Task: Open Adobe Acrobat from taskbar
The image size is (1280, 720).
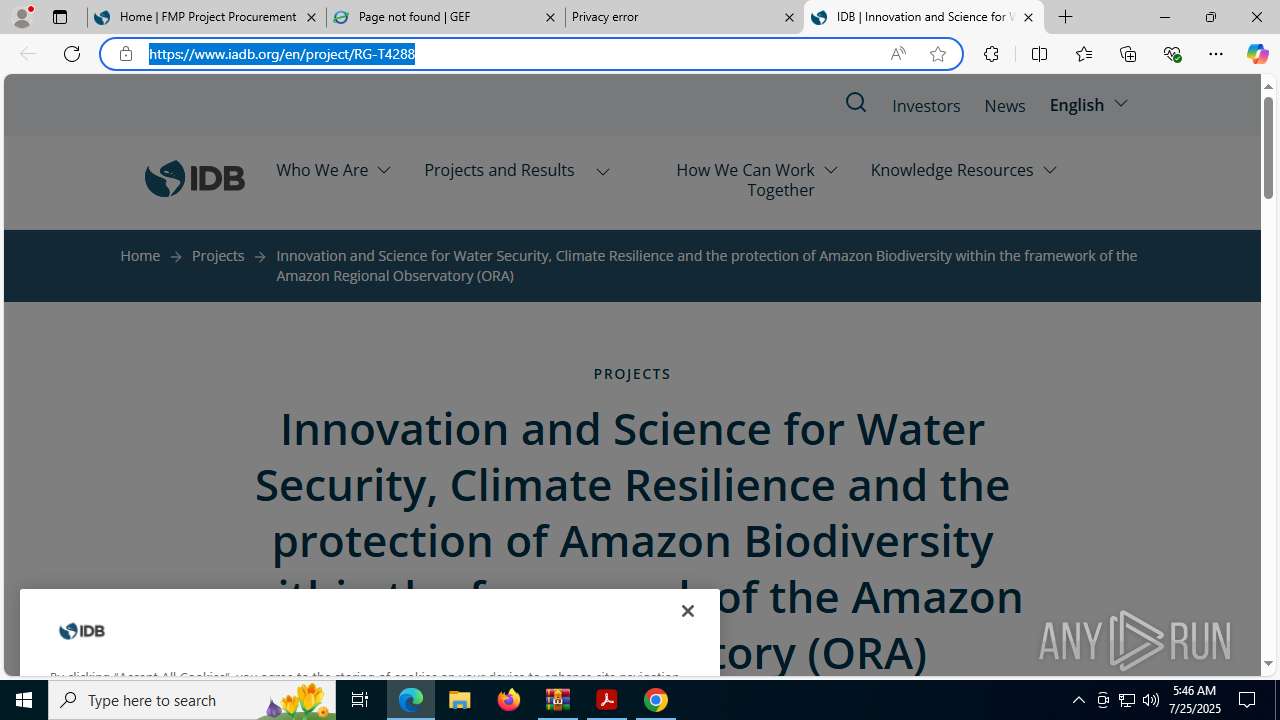Action: click(607, 700)
